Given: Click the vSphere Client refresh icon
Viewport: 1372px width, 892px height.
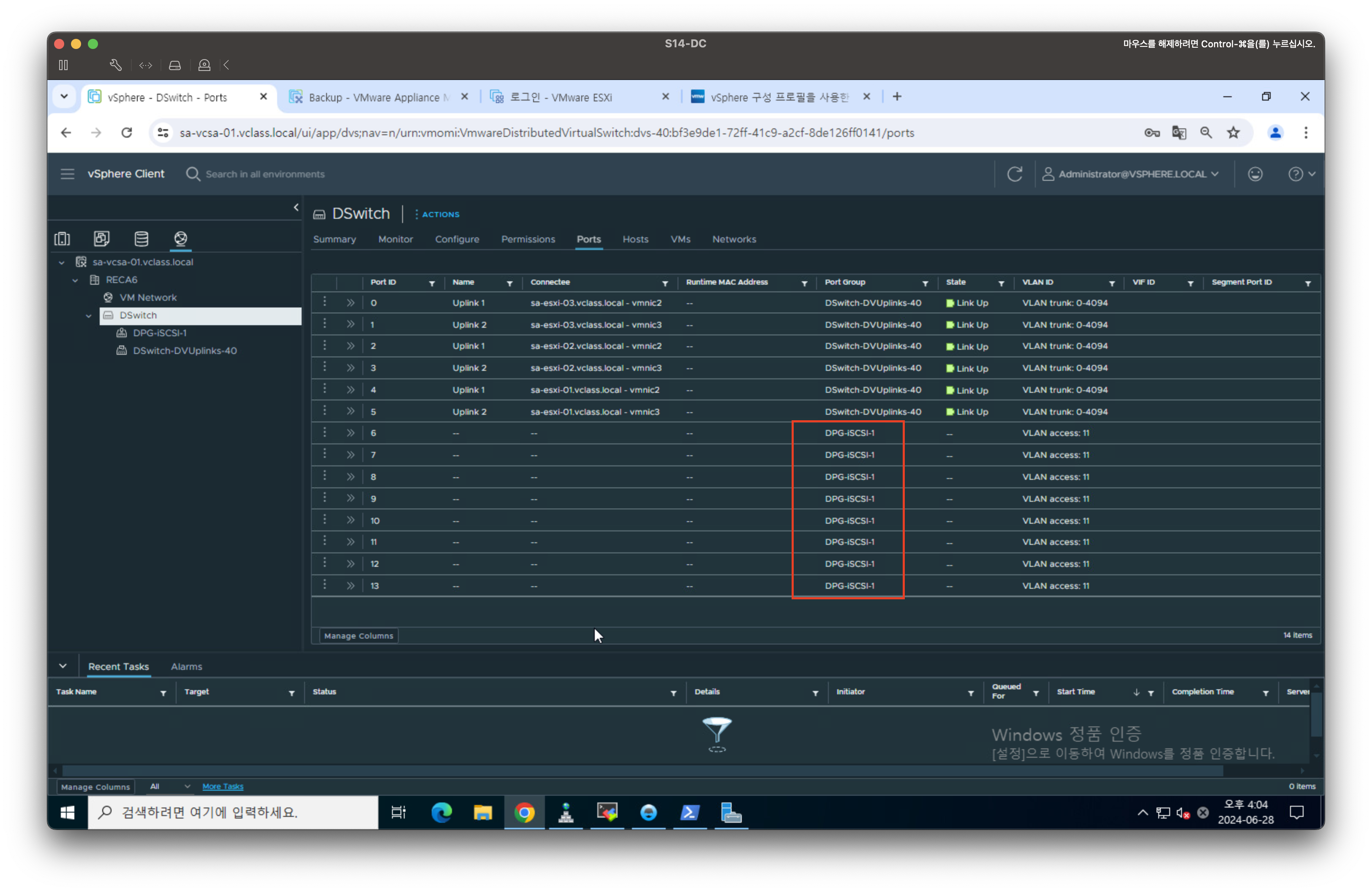Looking at the screenshot, I should (1015, 174).
